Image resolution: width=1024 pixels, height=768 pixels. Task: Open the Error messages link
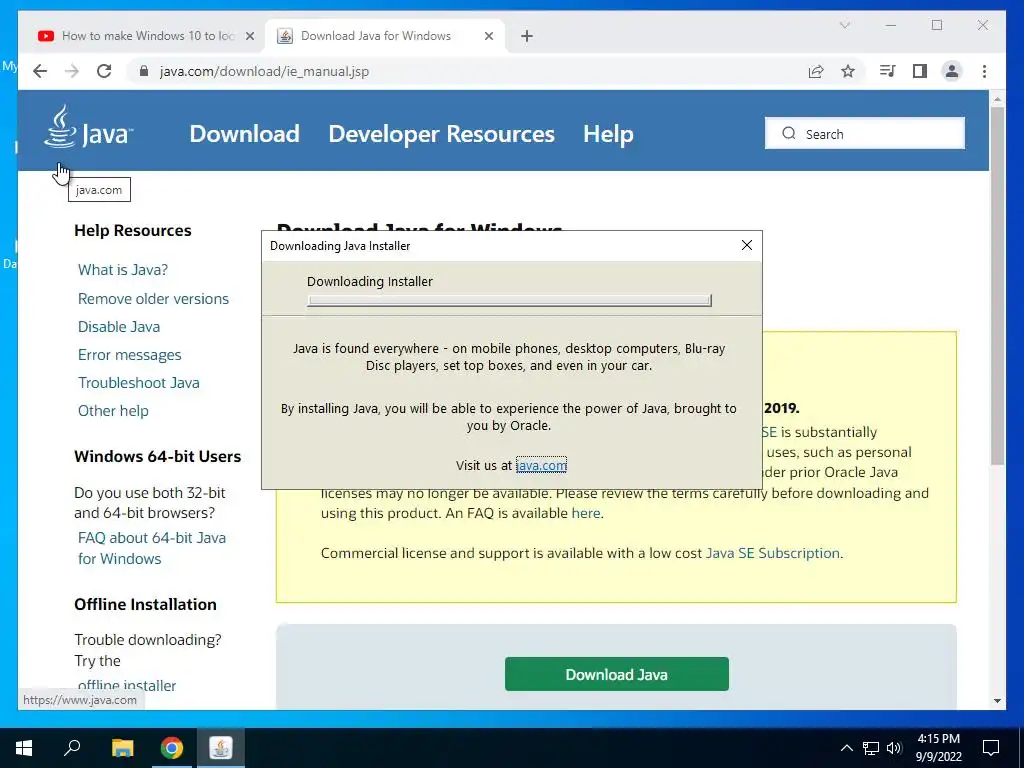click(x=129, y=355)
